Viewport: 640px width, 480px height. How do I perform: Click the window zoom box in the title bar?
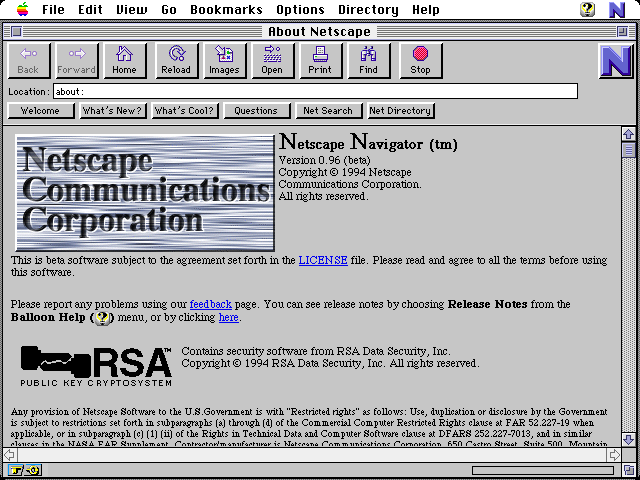(x=622, y=31)
